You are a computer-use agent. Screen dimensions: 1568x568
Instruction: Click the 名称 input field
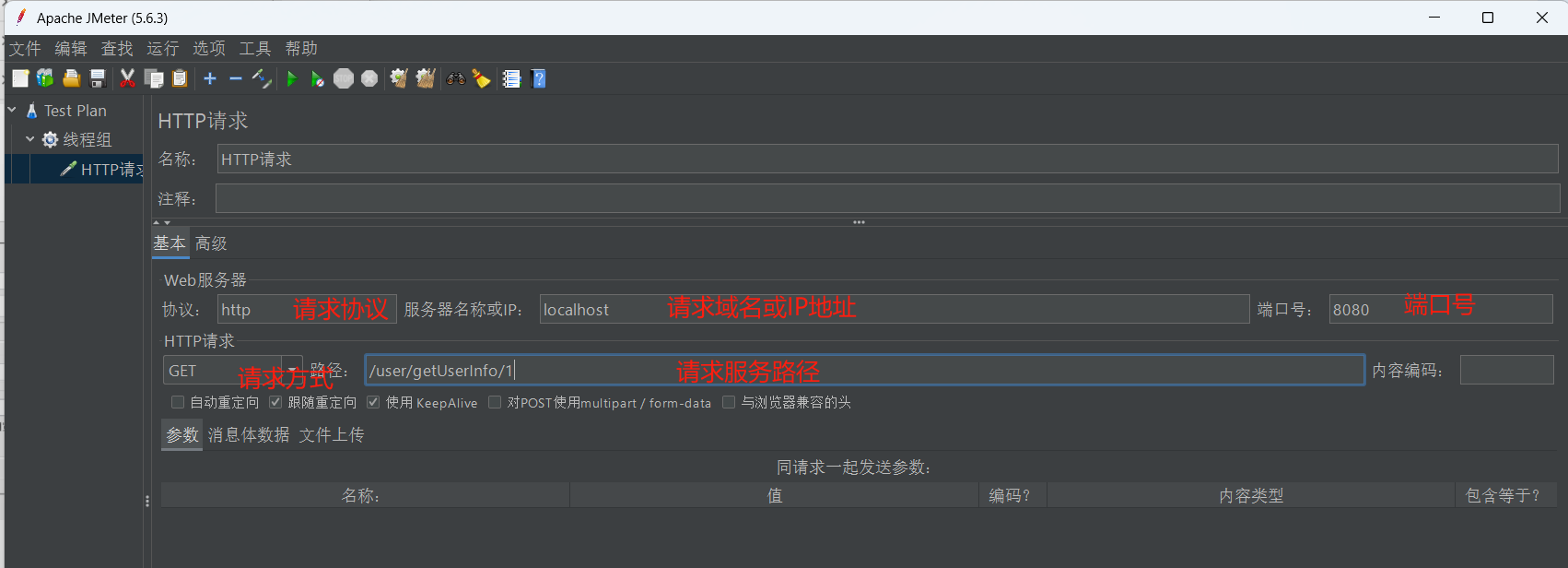click(x=887, y=159)
